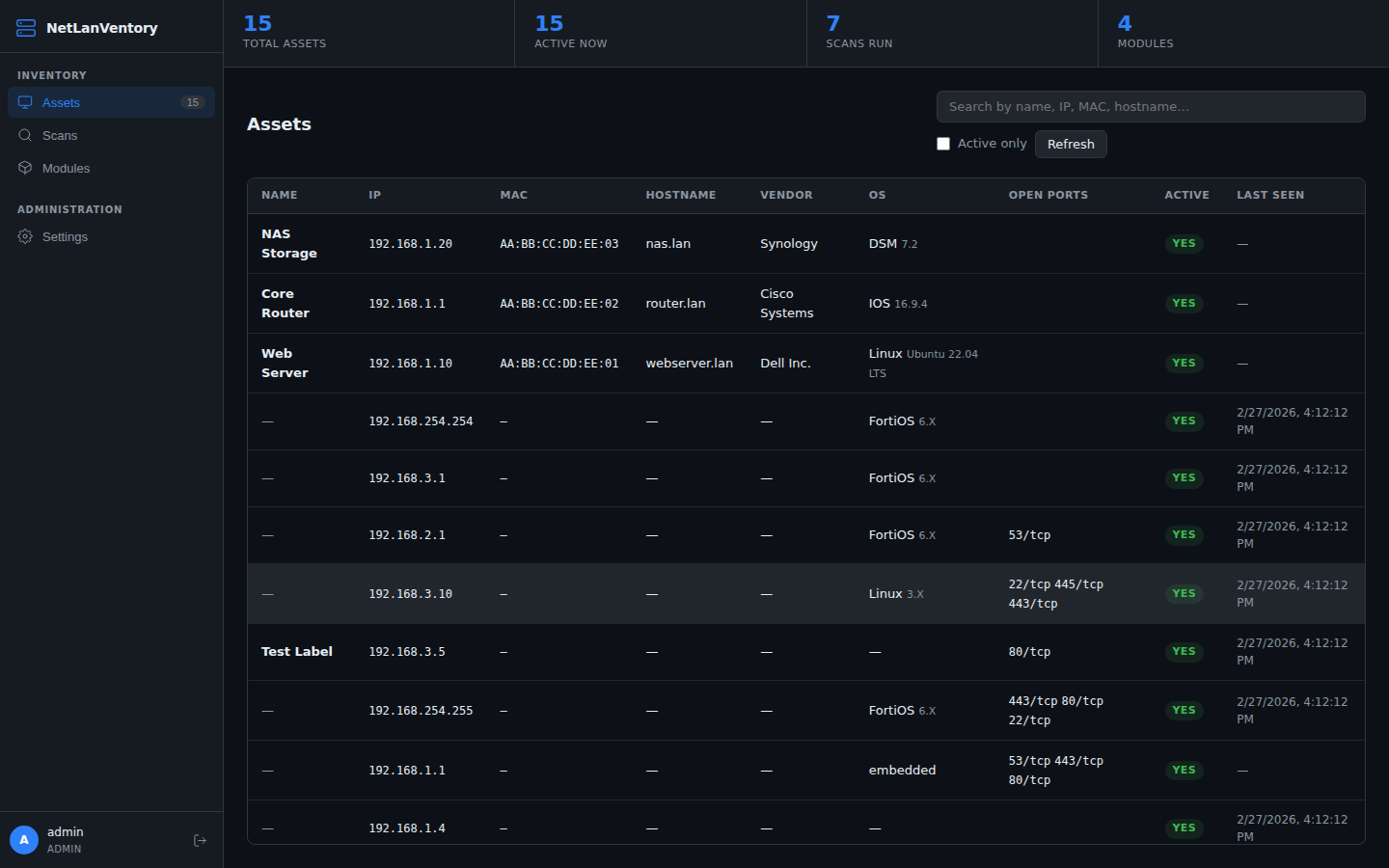Click MAC address AA:BB:CC:DD:EE:03
The width and height of the screenshot is (1389, 868).
tap(559, 244)
